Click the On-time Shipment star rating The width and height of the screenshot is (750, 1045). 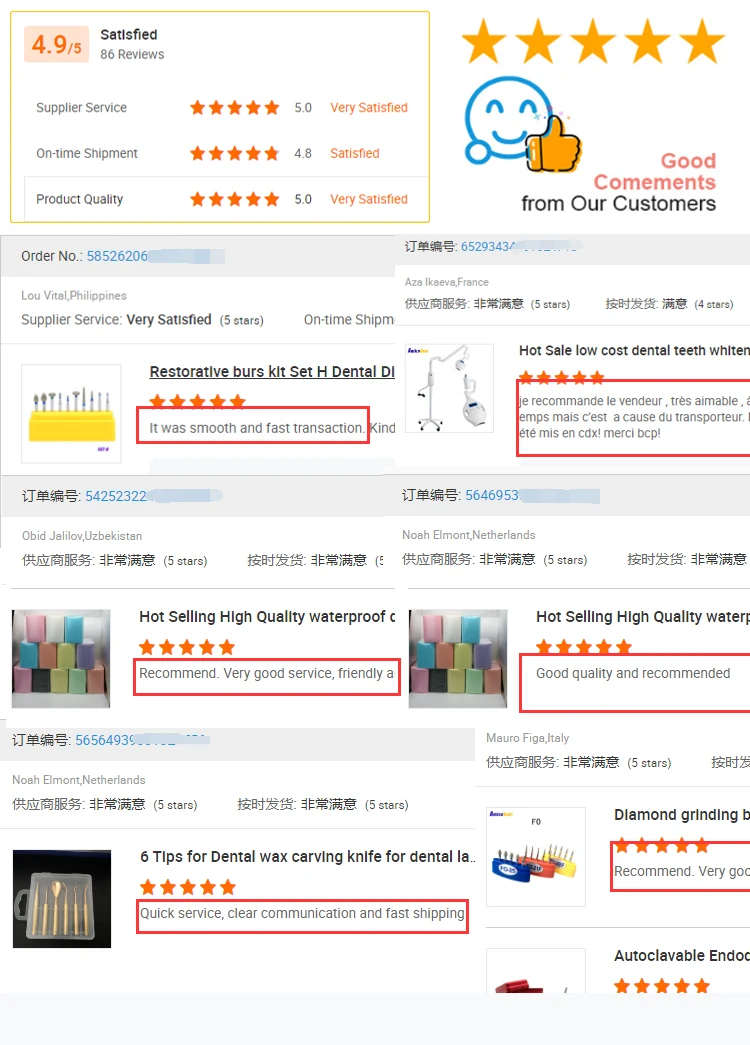pyautogui.click(x=234, y=153)
